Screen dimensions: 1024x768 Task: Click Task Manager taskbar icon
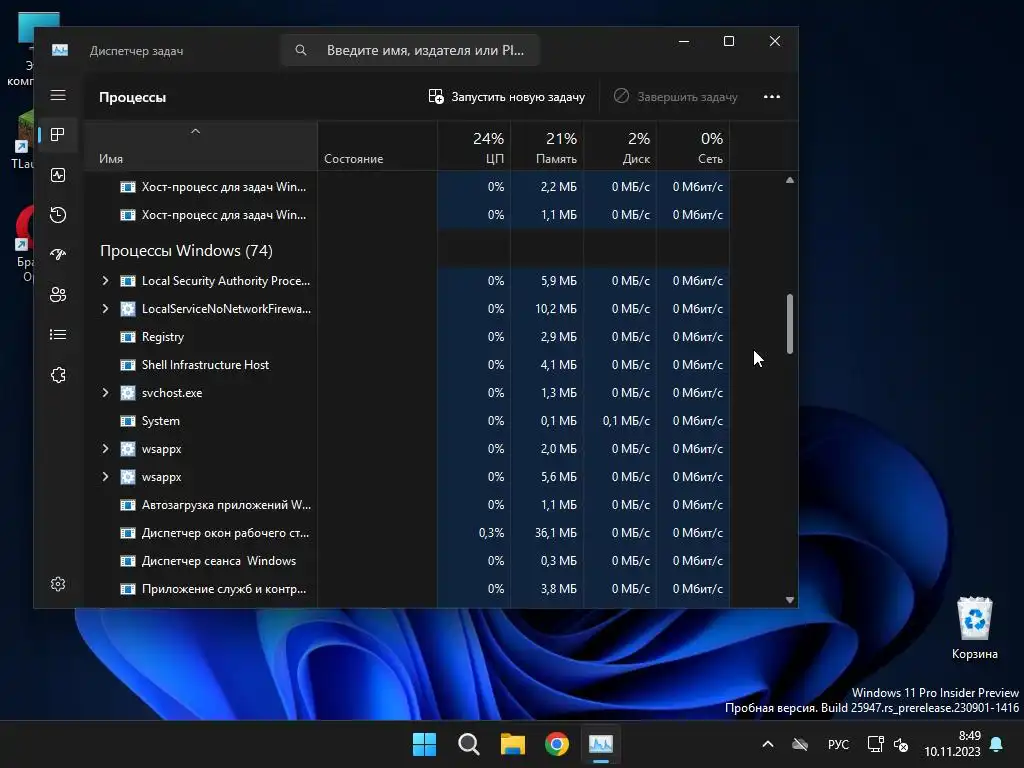point(601,744)
